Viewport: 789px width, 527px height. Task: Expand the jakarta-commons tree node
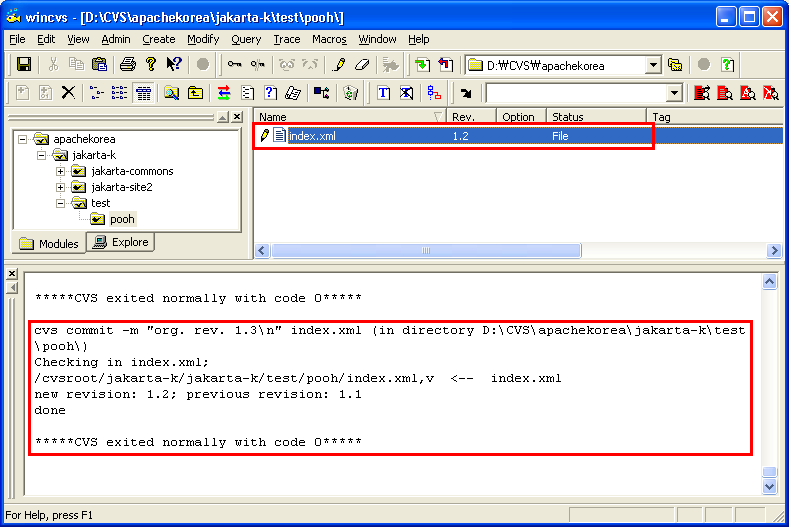point(61,171)
